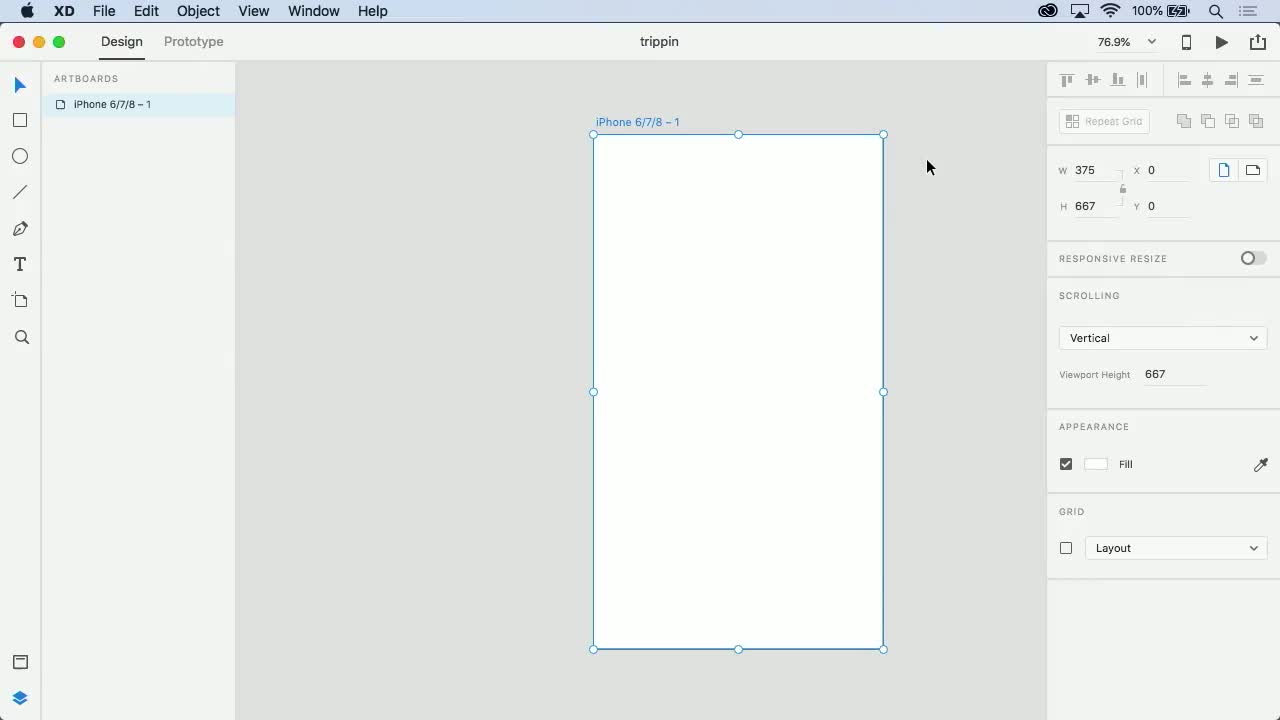Enable Responsive Resize
The image size is (1280, 720).
(x=1252, y=258)
